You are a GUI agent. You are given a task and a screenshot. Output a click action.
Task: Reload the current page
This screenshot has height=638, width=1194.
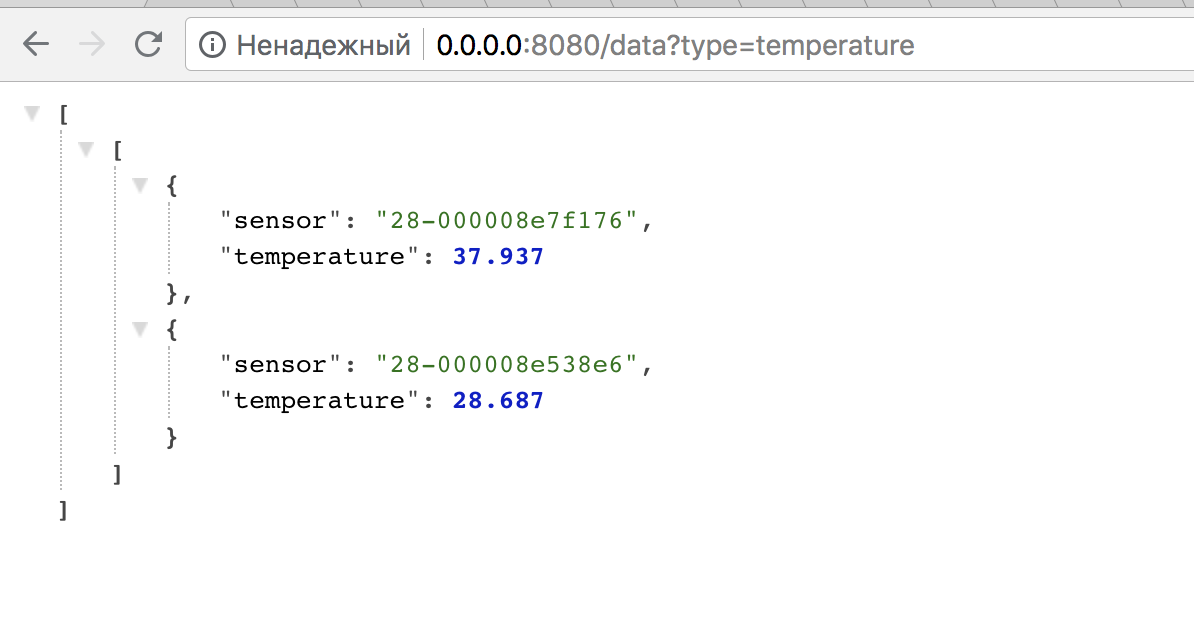click(148, 45)
